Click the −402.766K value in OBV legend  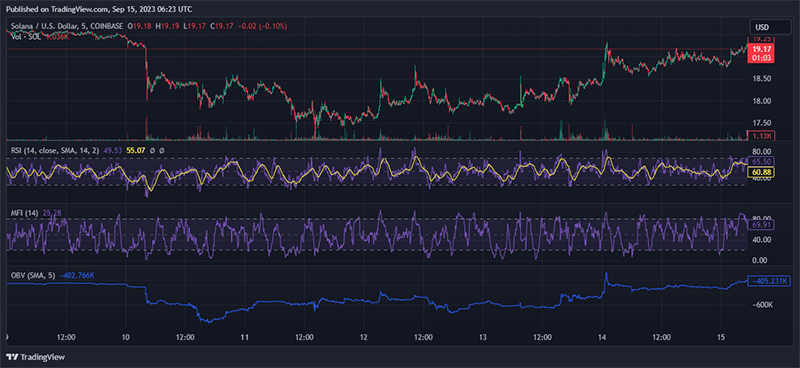[x=77, y=276]
